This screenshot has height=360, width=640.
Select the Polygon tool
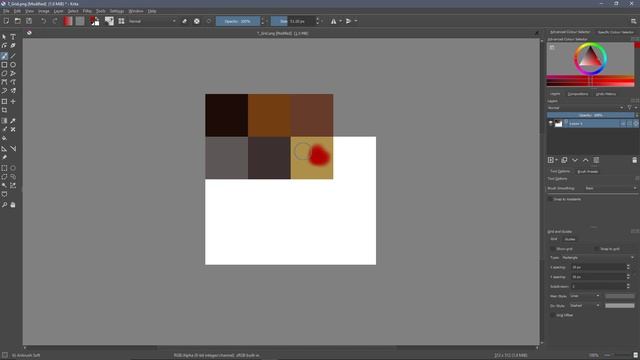pyautogui.click(x=4, y=73)
